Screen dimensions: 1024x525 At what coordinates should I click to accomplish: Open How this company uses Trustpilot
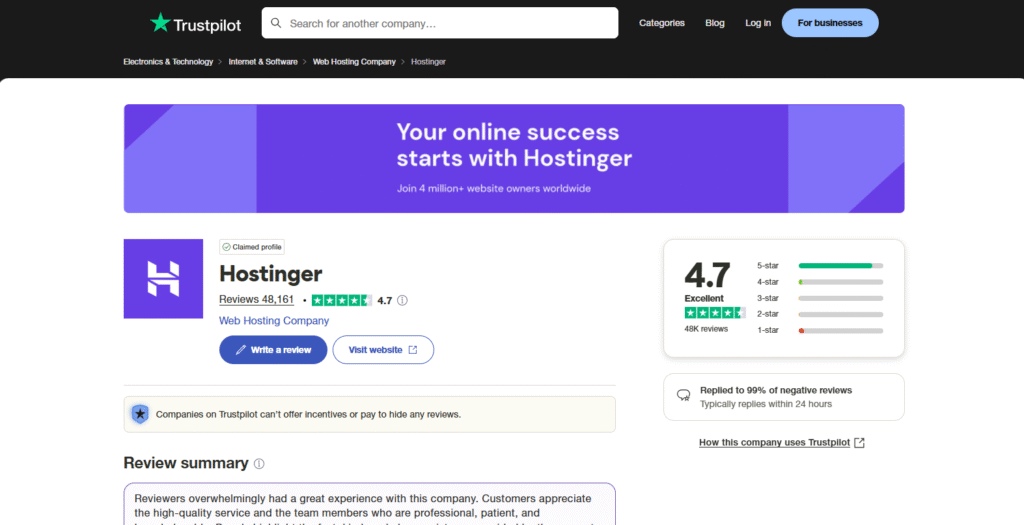[x=775, y=443]
